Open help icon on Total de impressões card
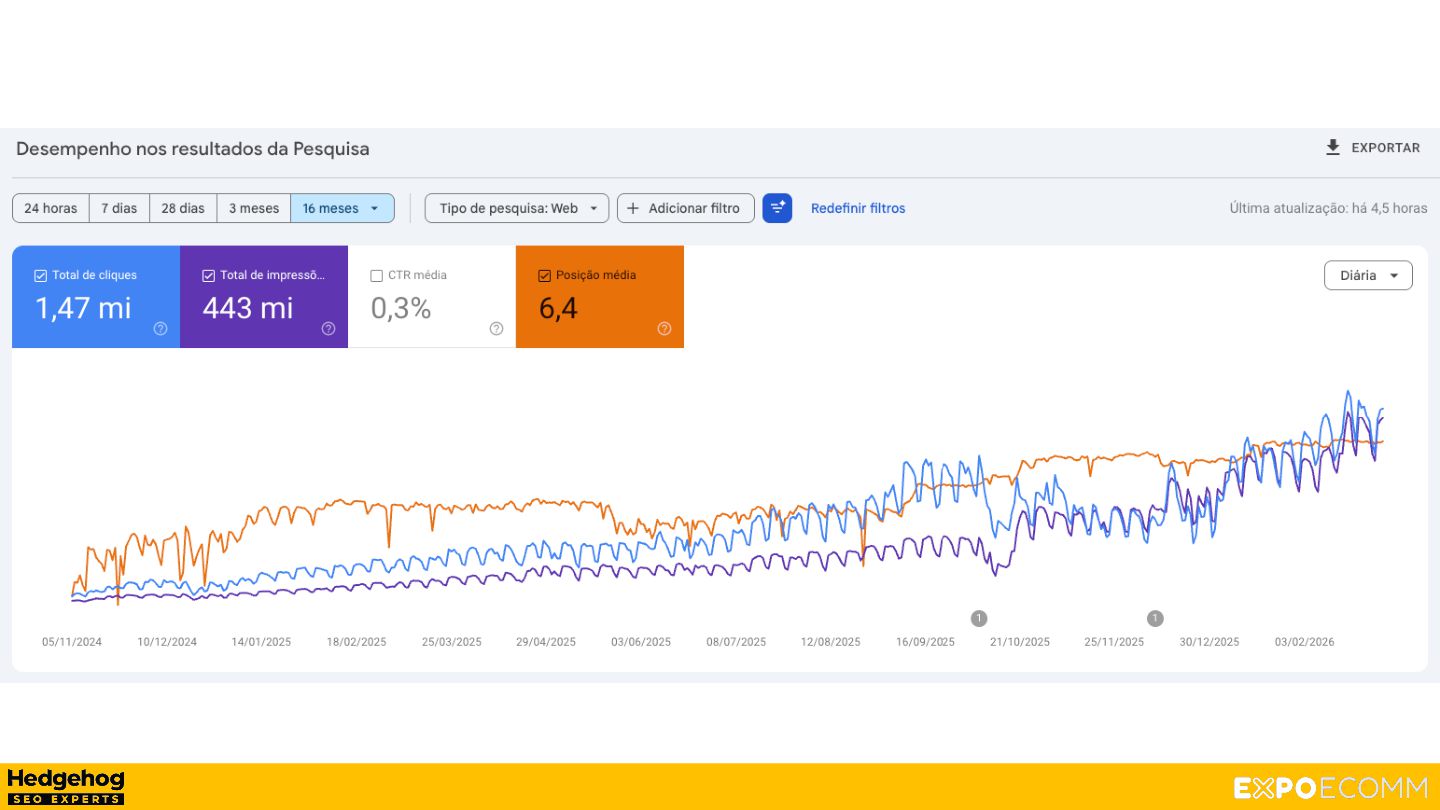The image size is (1440, 810). [328, 328]
